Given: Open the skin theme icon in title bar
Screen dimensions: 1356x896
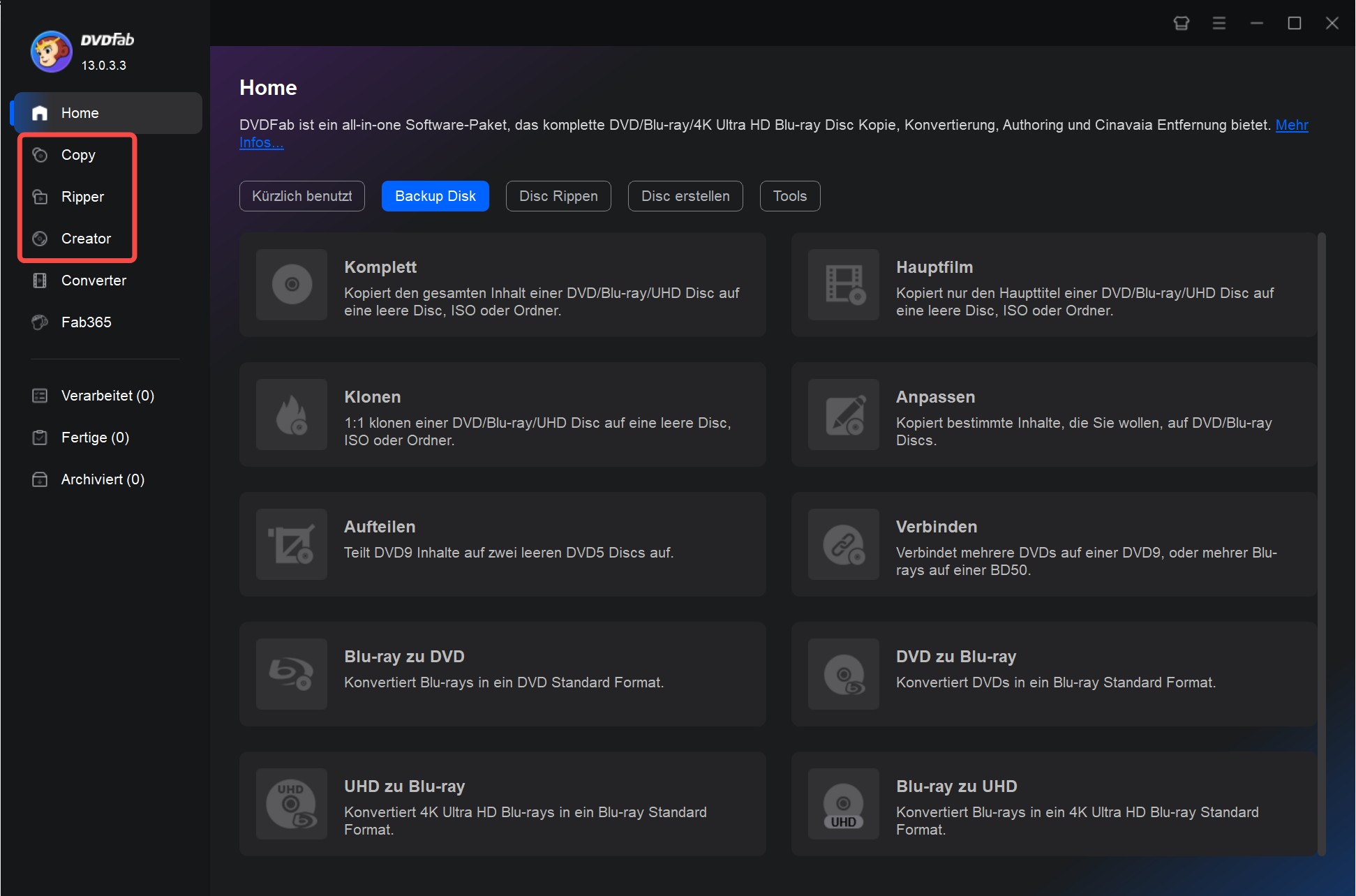Looking at the screenshot, I should tap(1182, 23).
